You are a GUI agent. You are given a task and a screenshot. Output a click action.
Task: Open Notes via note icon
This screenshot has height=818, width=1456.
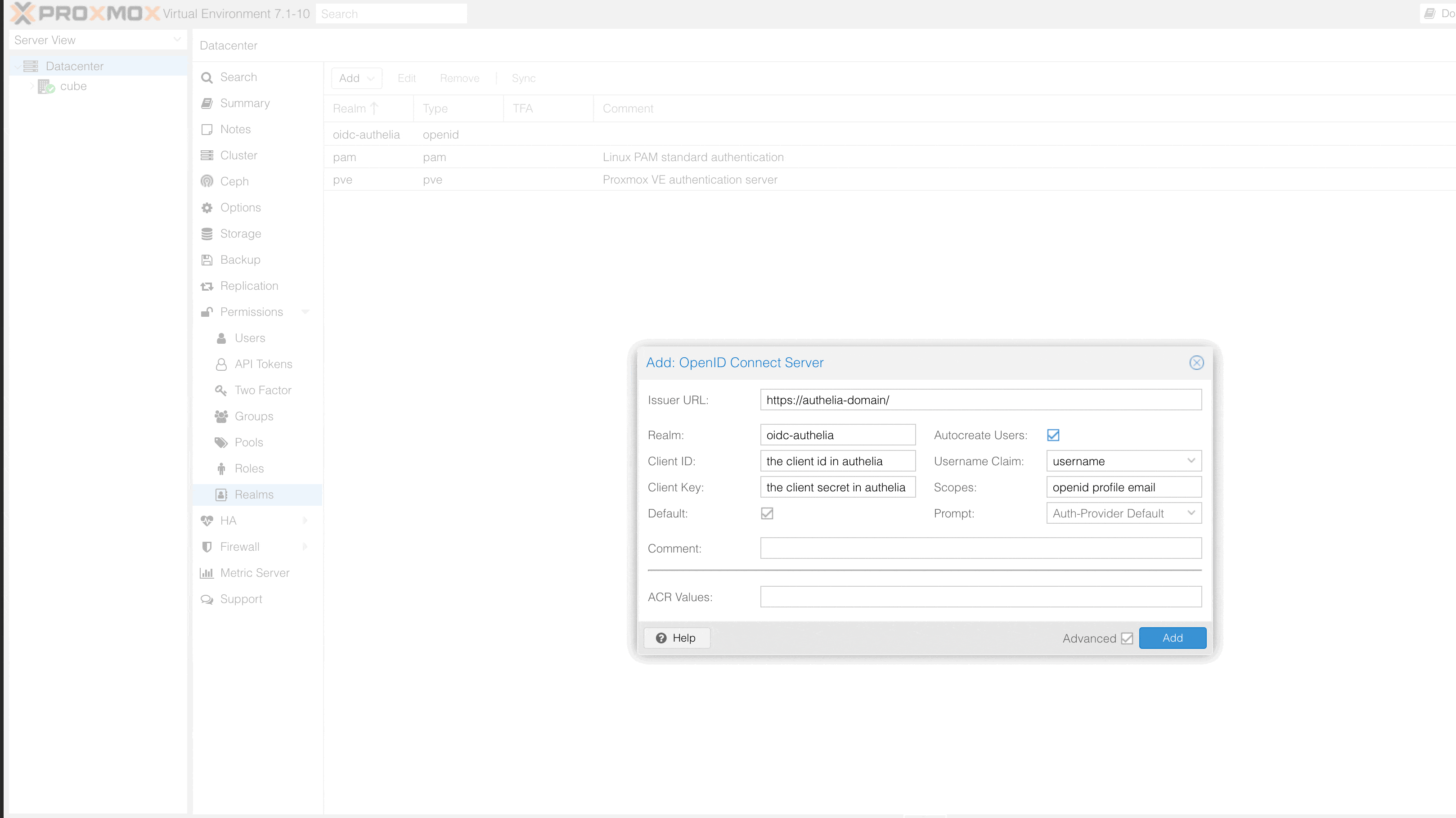click(x=207, y=130)
